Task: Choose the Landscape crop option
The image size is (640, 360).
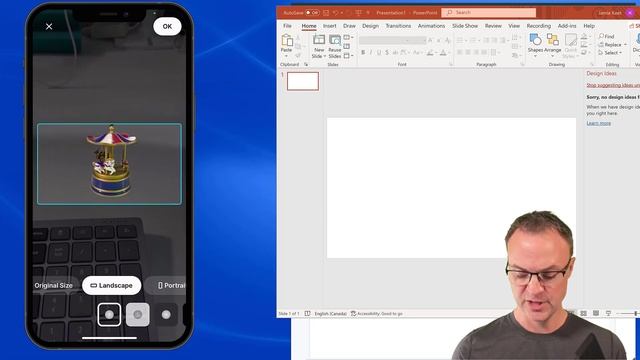Action: point(111,286)
